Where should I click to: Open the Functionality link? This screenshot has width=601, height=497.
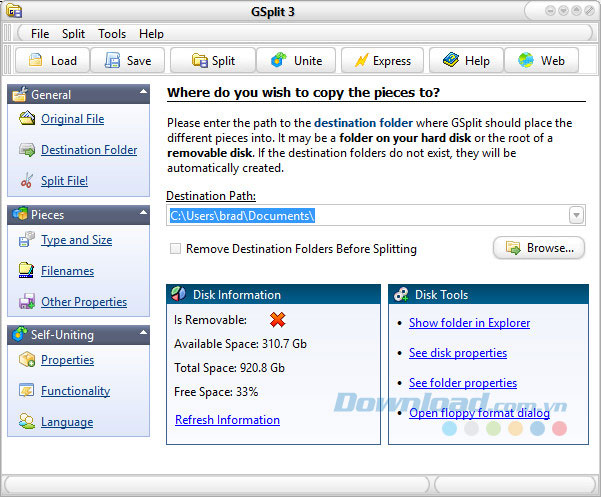pyautogui.click(x=76, y=391)
